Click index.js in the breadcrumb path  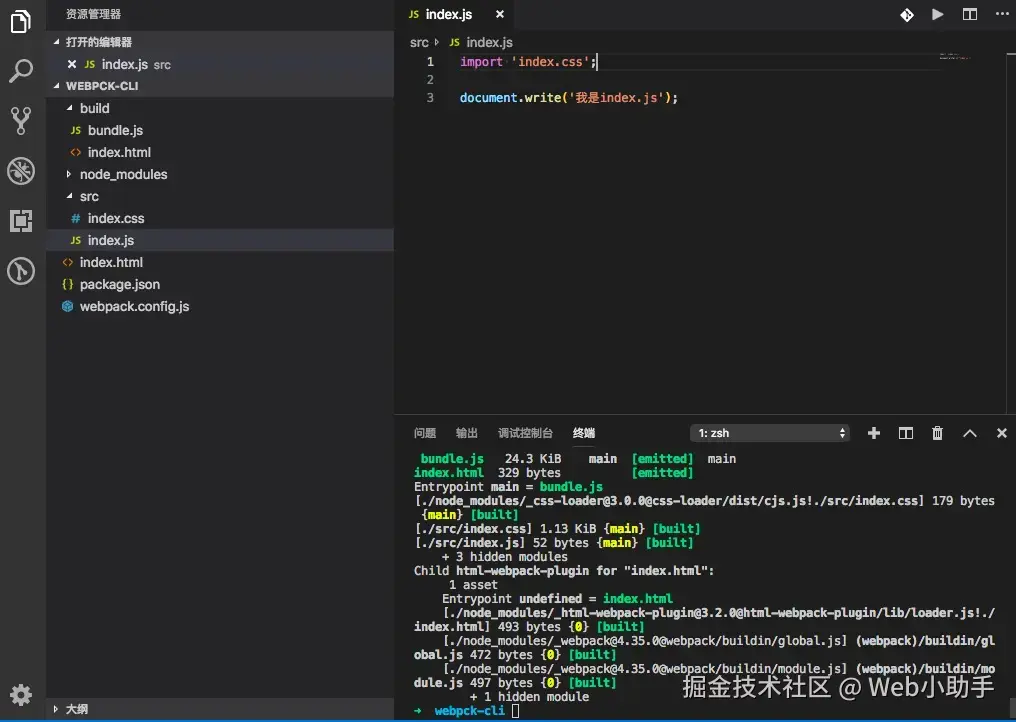point(489,42)
